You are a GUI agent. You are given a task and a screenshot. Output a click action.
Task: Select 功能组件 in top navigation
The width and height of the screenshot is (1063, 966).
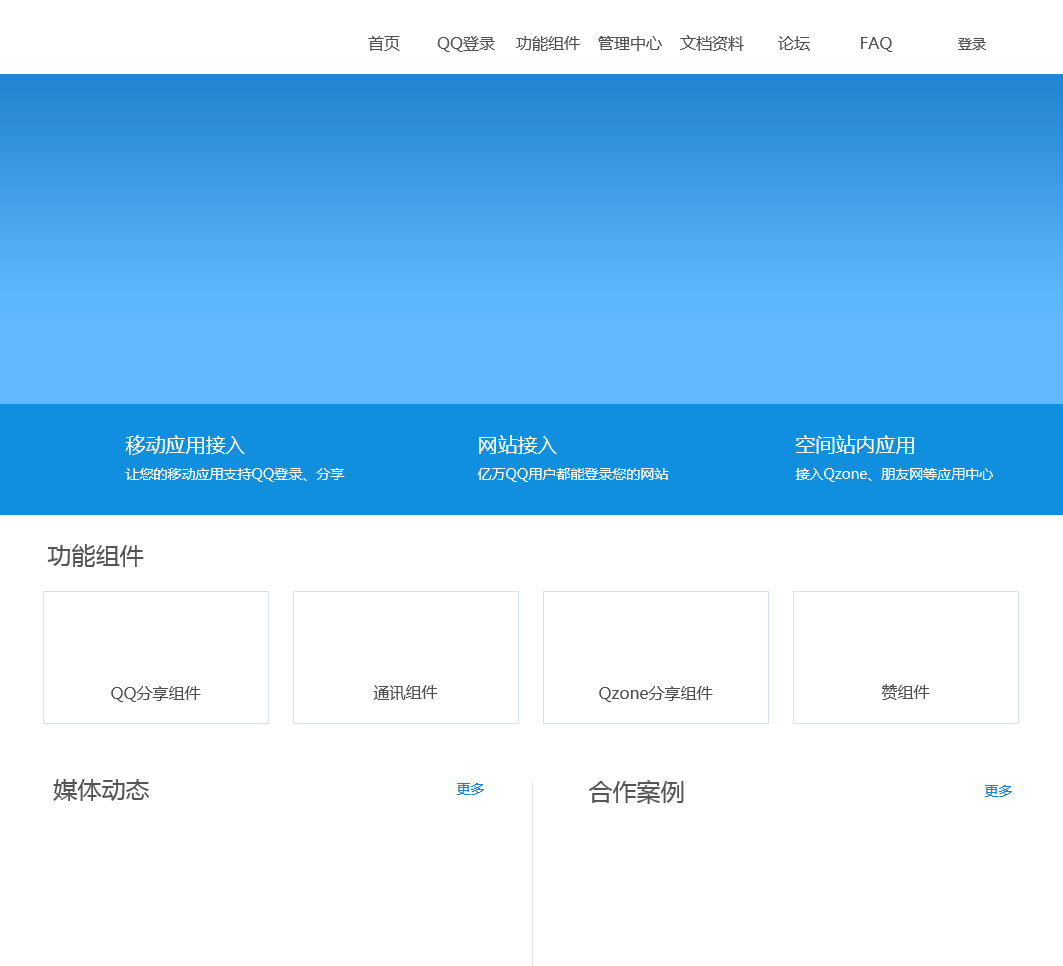coord(548,43)
